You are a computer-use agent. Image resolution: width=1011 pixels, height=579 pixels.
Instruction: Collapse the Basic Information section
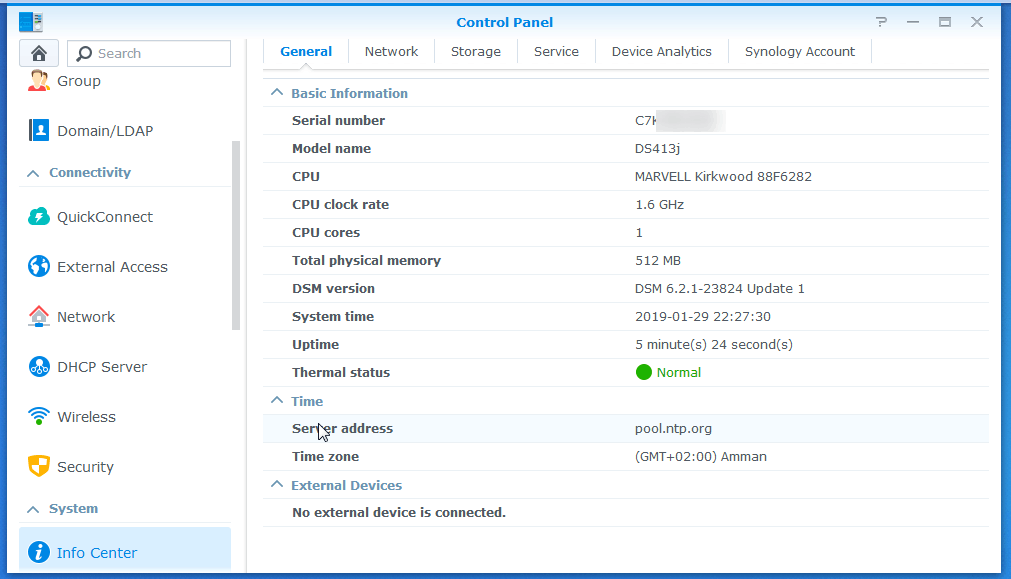tap(276, 93)
